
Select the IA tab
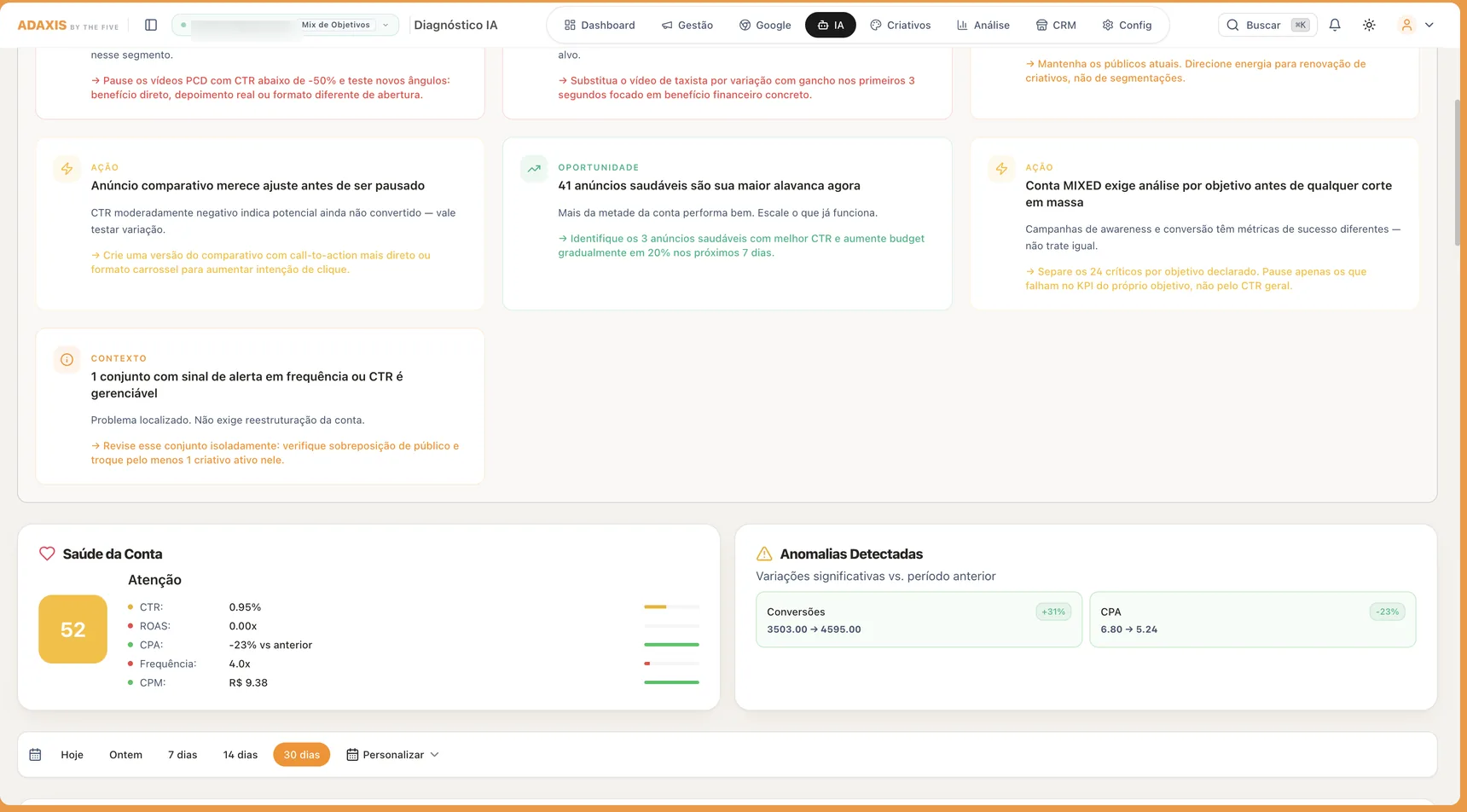[x=831, y=25]
